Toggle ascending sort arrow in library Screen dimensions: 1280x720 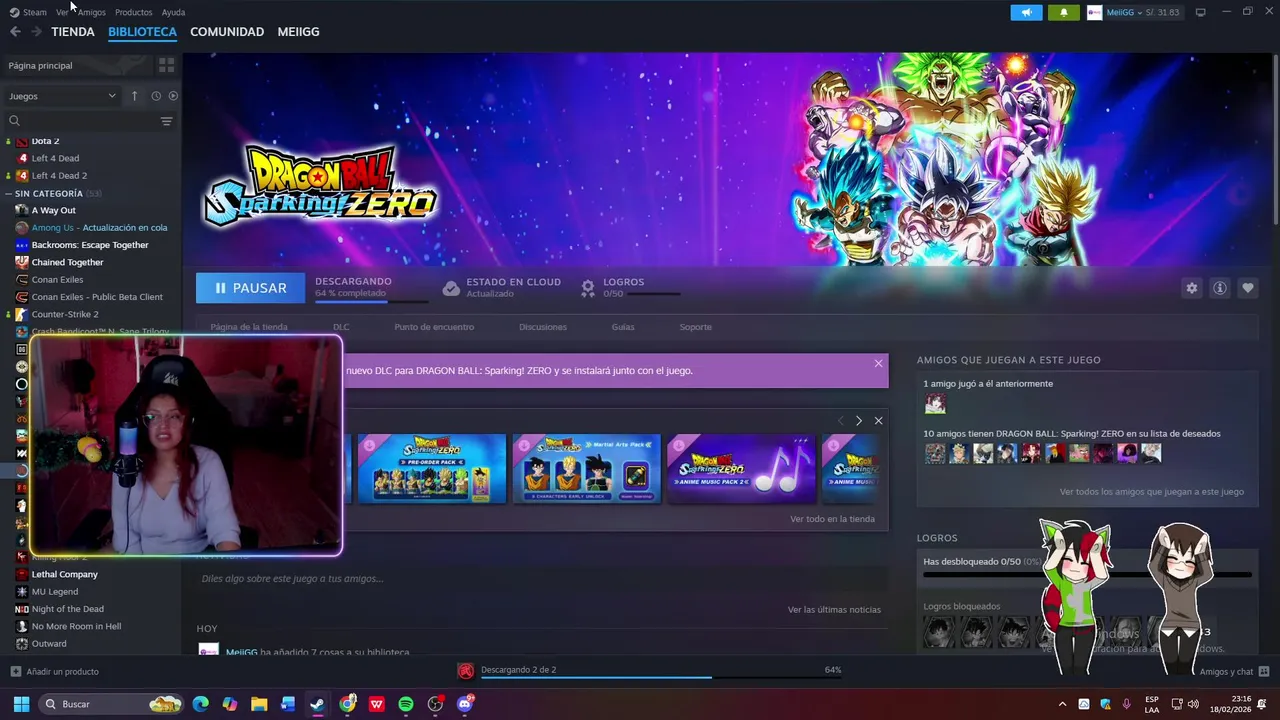point(134,96)
